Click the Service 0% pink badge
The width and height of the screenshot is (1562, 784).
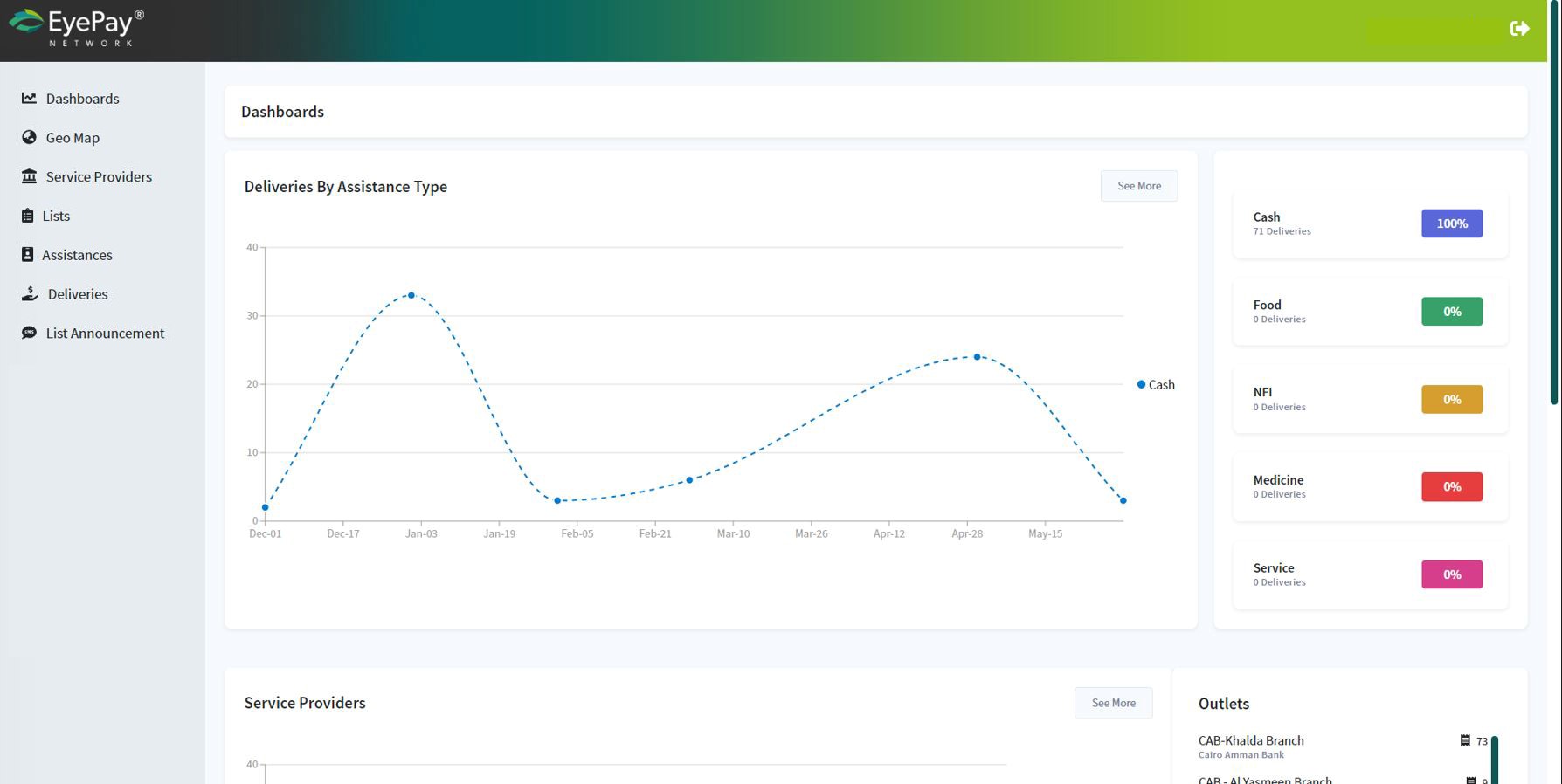pos(1452,574)
